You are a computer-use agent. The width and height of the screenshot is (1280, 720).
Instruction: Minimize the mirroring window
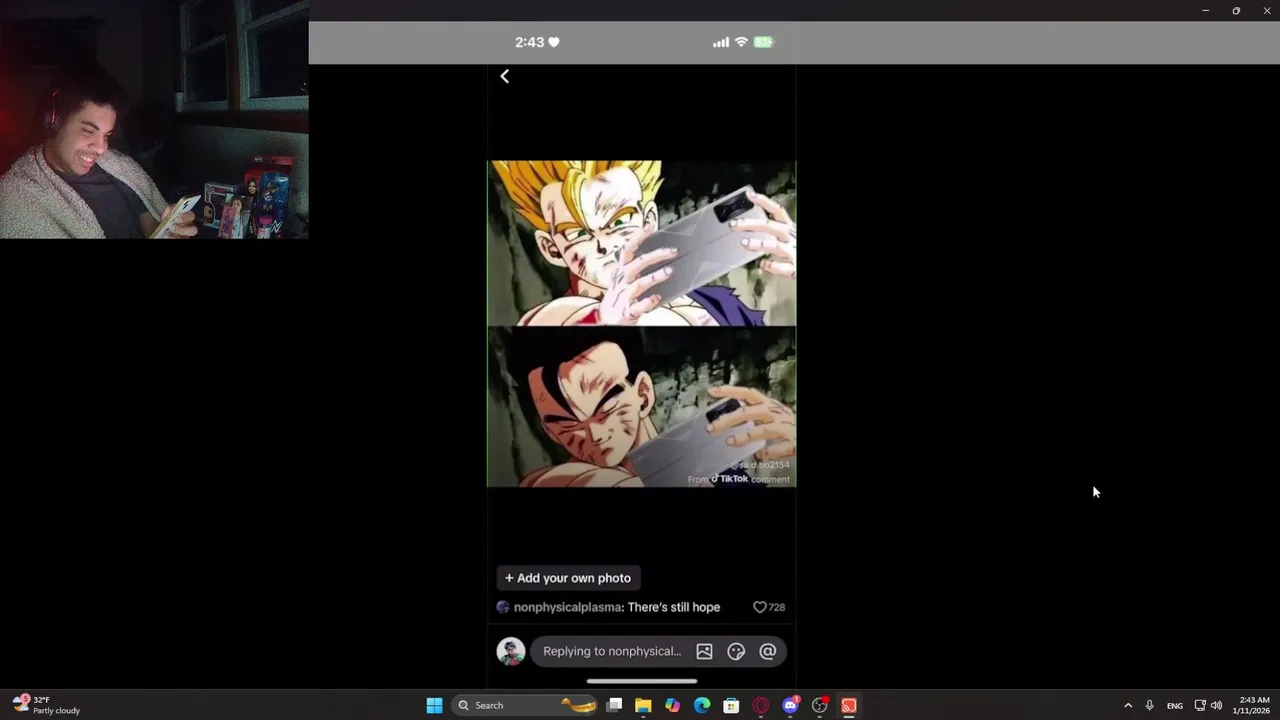pos(1205,10)
